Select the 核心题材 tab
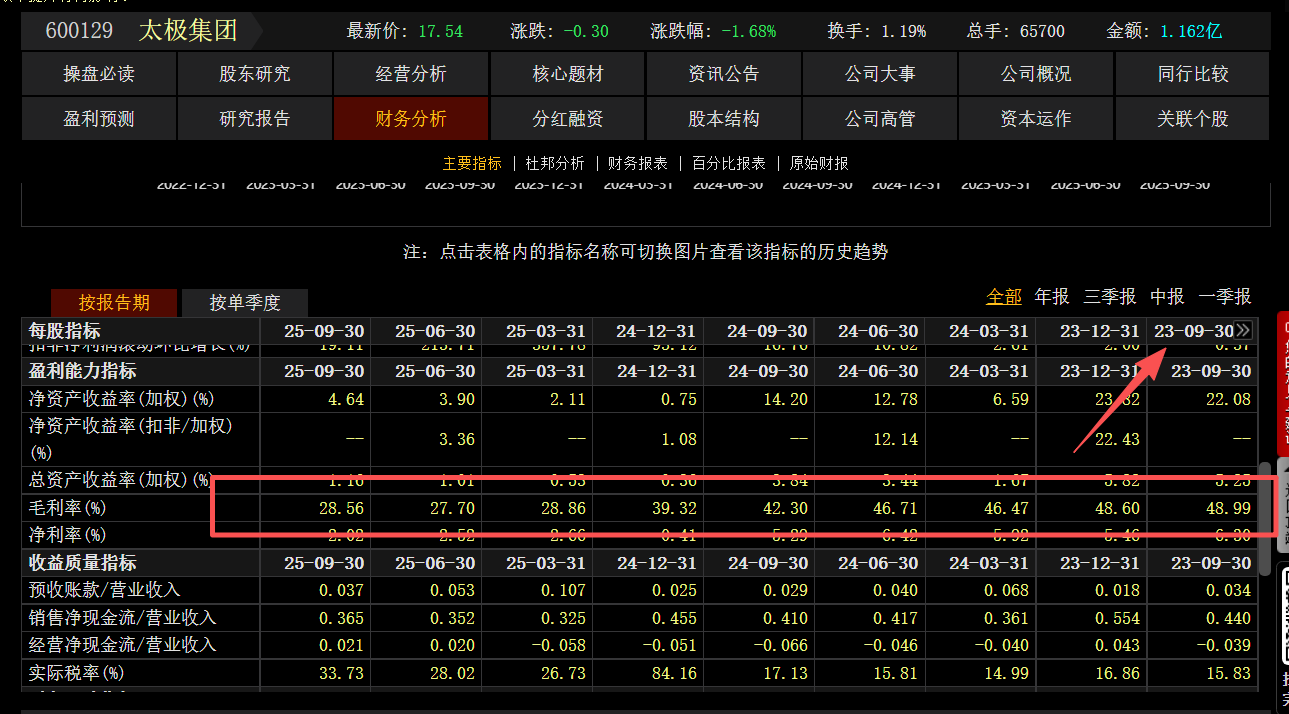Viewport: 1289px width, 714px height. click(x=568, y=74)
